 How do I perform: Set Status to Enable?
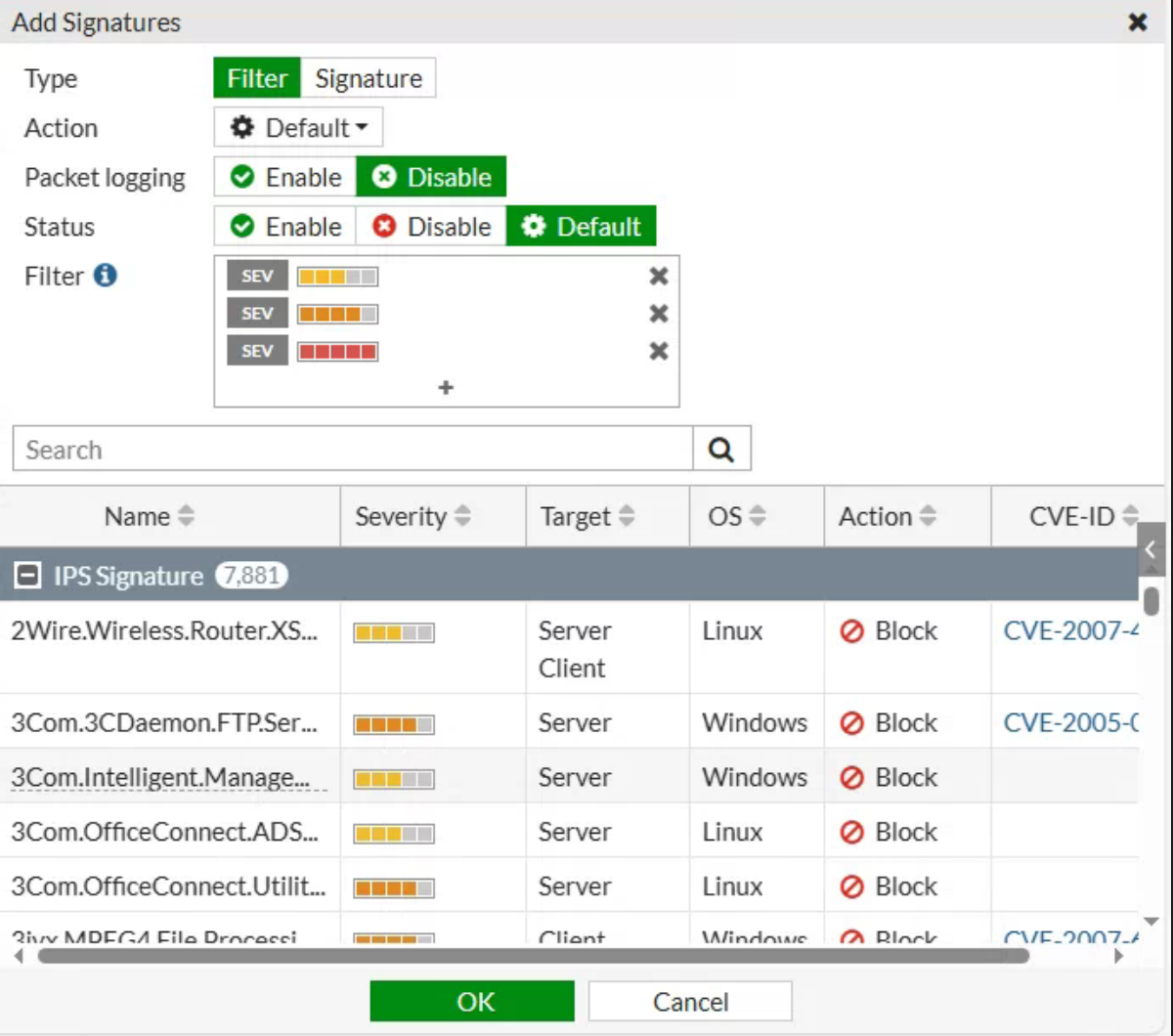pos(285,227)
